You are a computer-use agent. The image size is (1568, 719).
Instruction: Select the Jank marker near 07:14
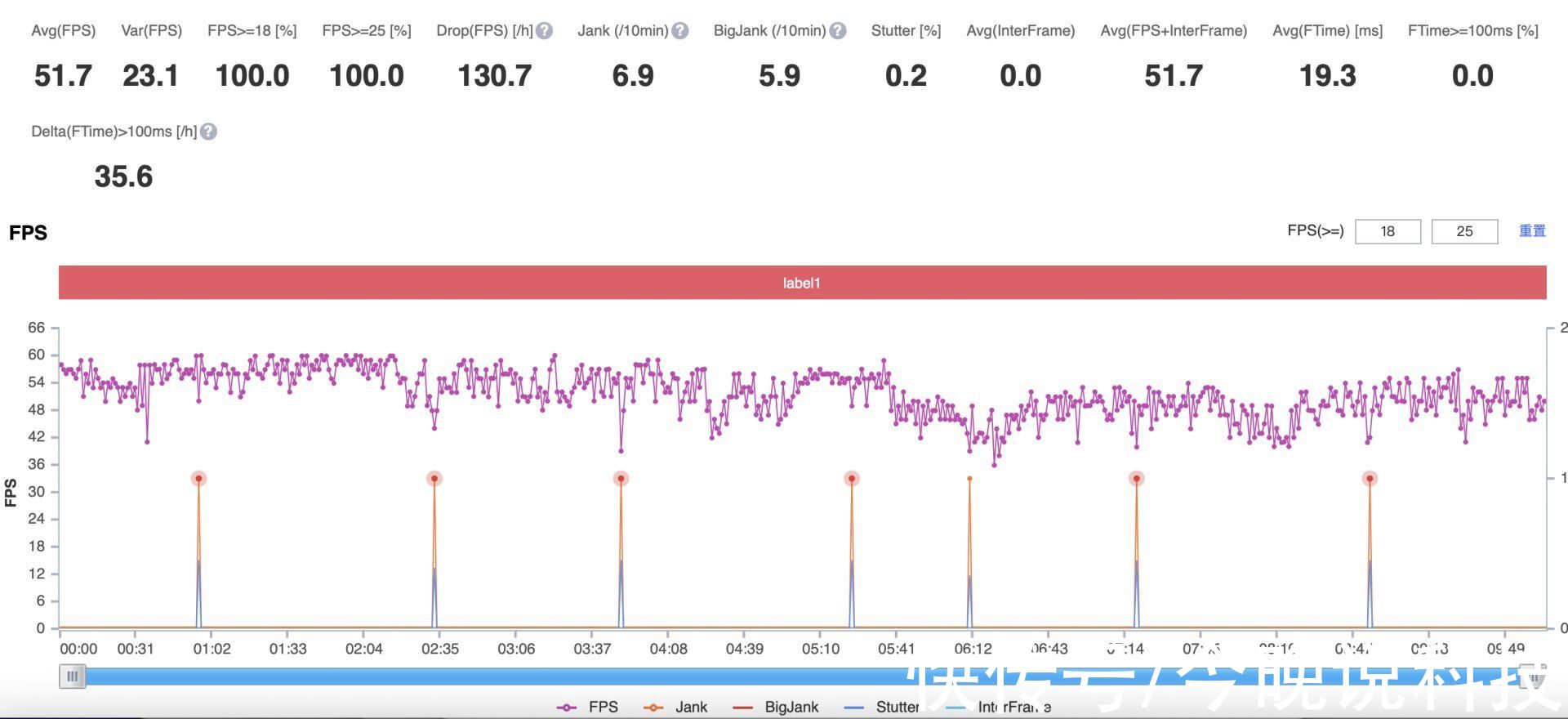point(1136,479)
